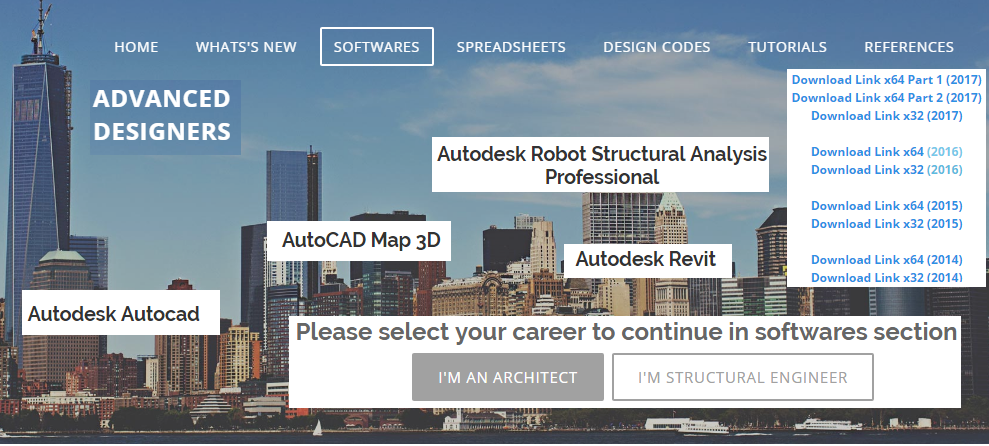Open the TUTORIALS menu item

(x=787, y=47)
